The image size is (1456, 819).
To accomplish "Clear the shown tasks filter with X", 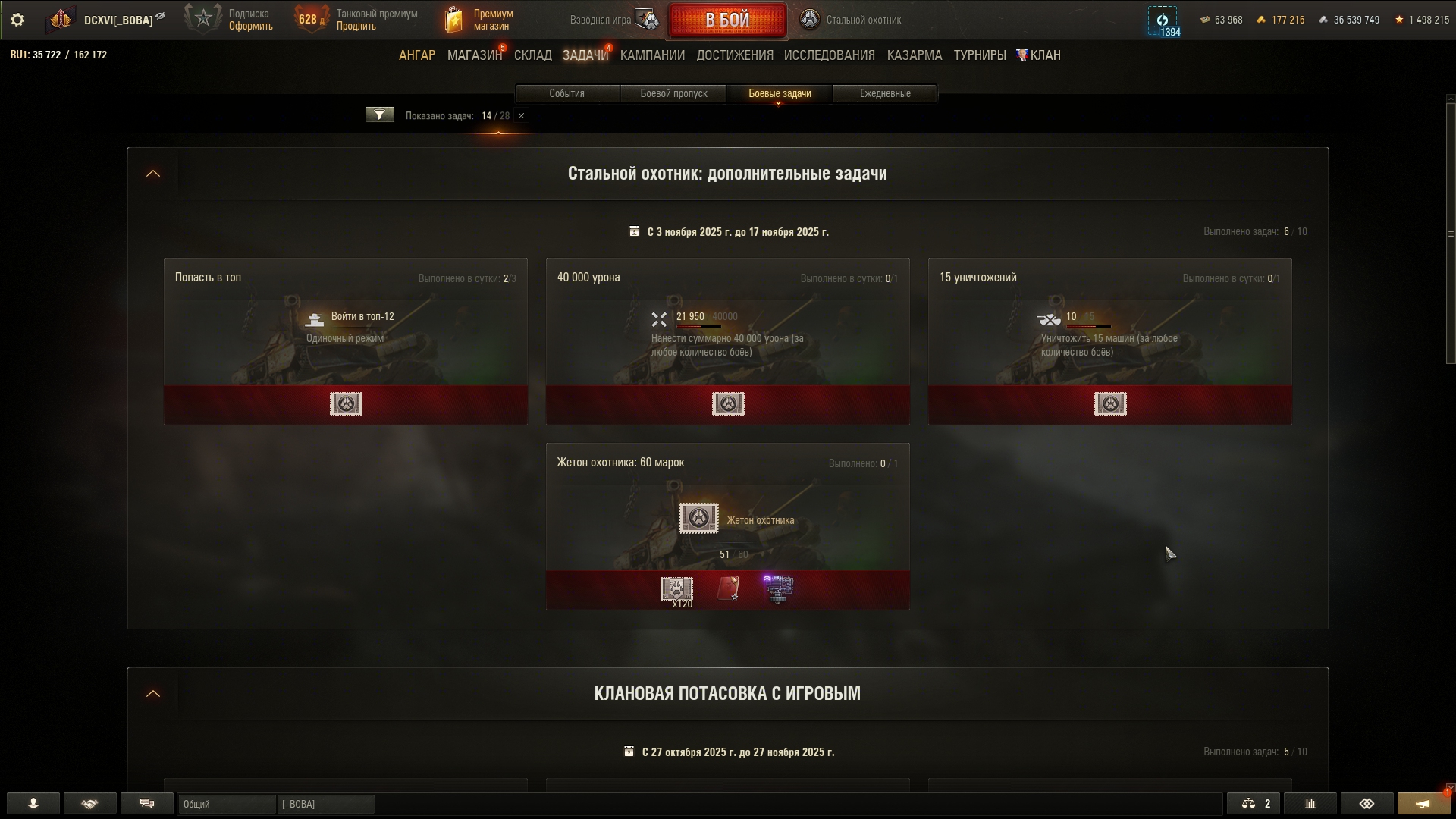I will (521, 116).
